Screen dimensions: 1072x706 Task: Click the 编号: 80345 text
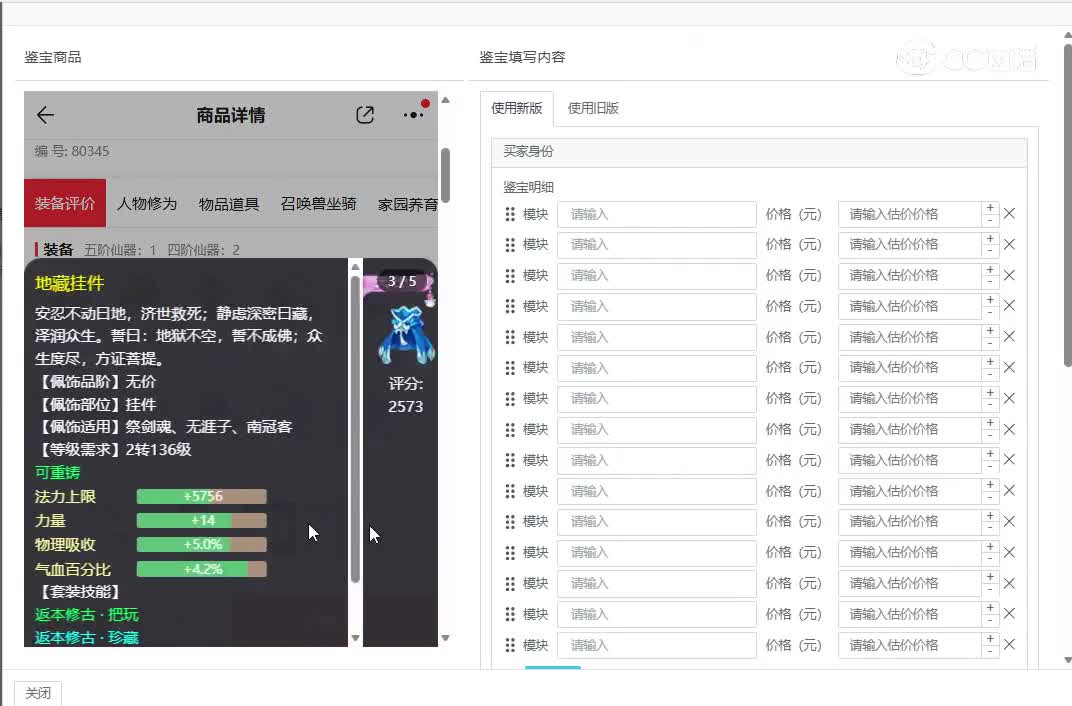tap(72, 151)
